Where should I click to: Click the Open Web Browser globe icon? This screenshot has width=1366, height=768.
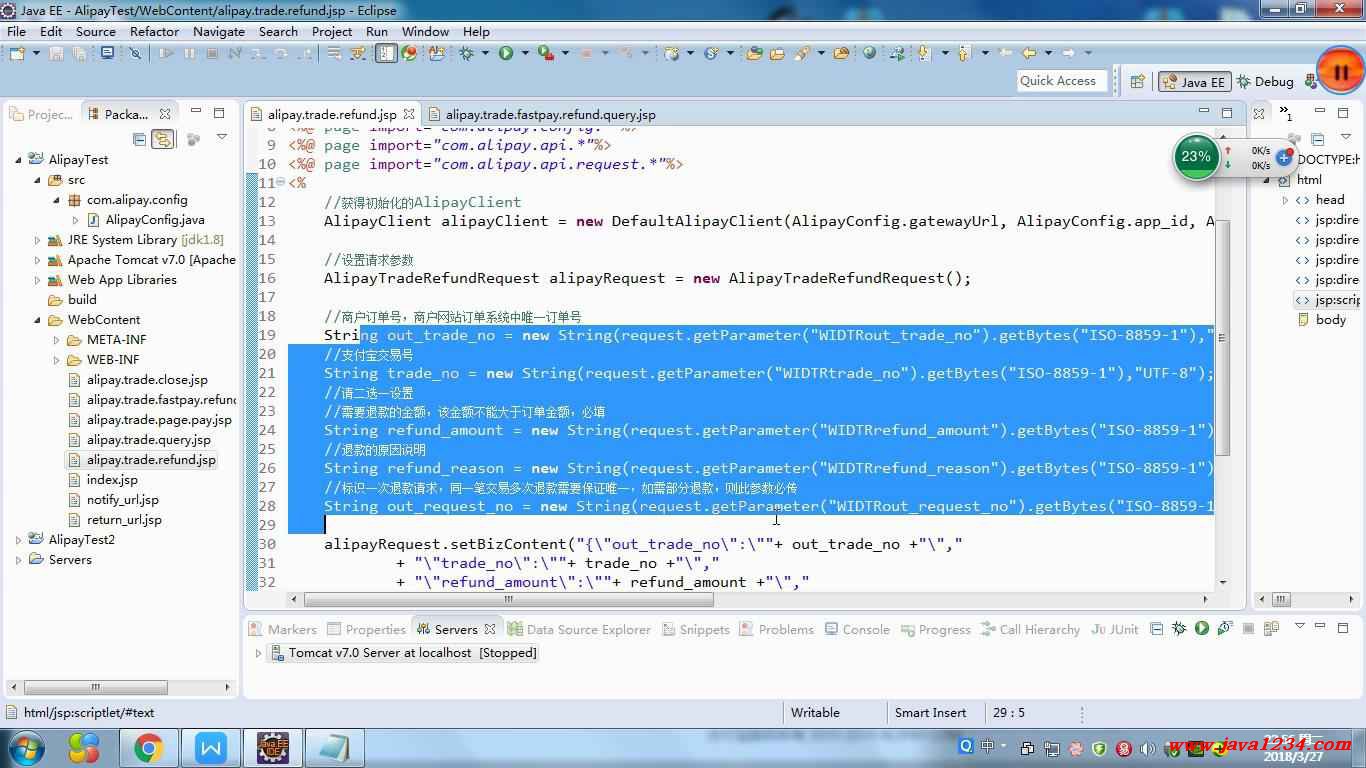tap(869, 53)
